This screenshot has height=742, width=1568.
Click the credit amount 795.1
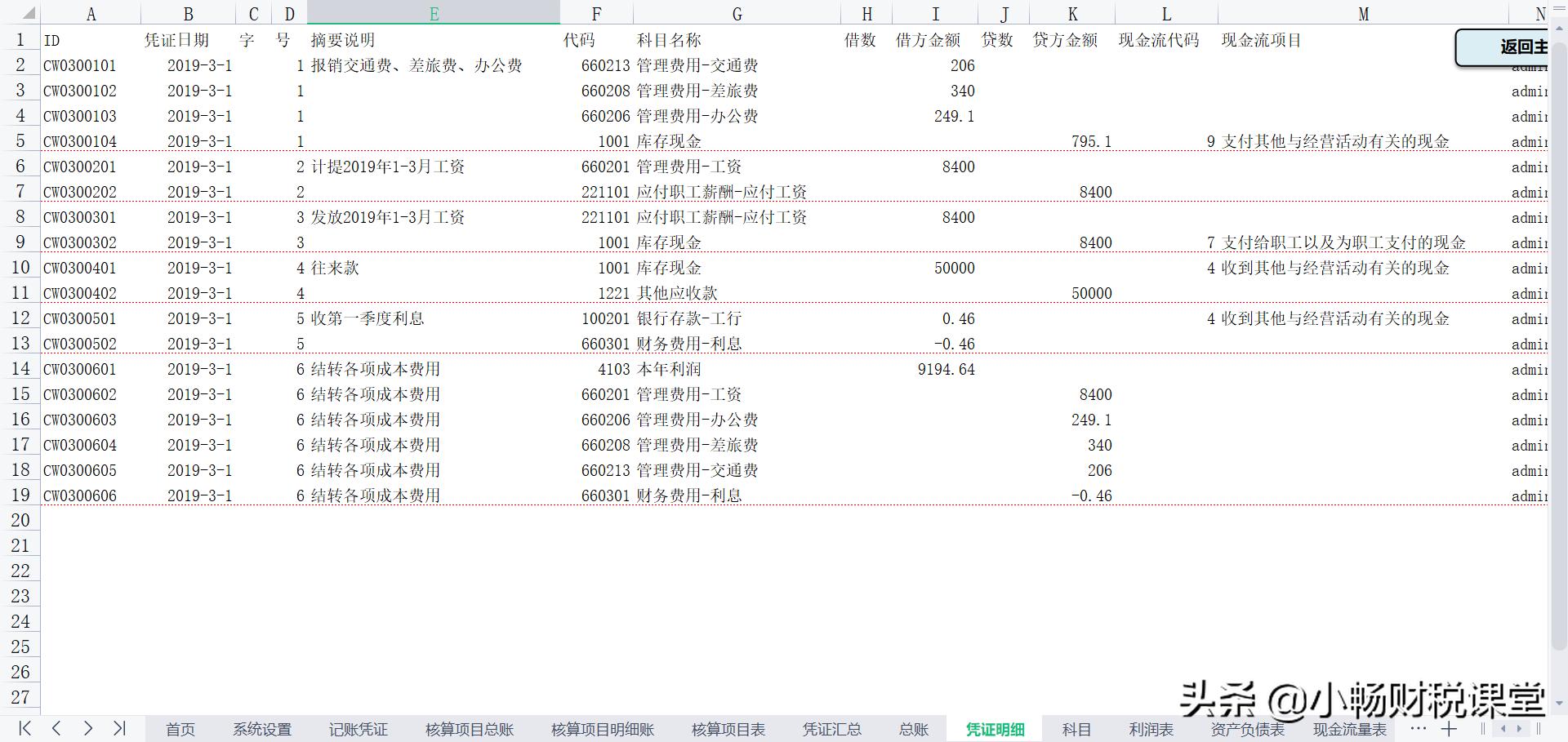point(1072,141)
